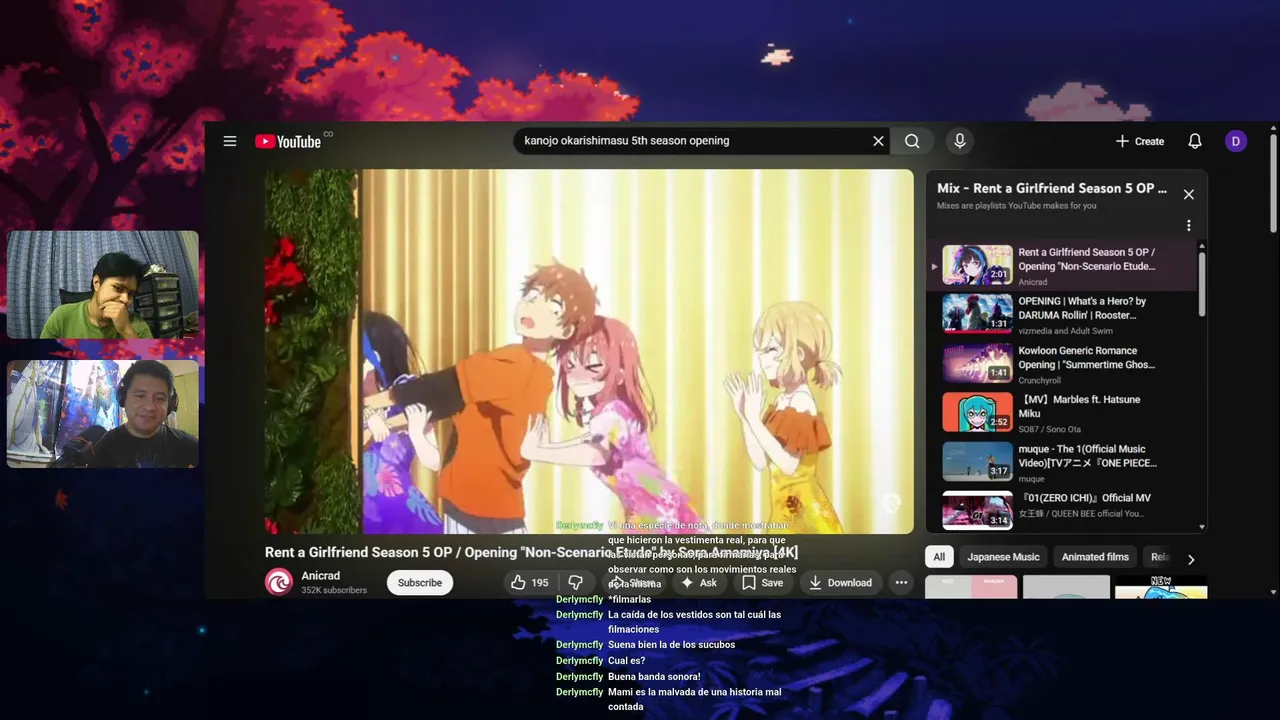Show more filter chips with right arrow
The image size is (1280, 720).
pos(1190,559)
